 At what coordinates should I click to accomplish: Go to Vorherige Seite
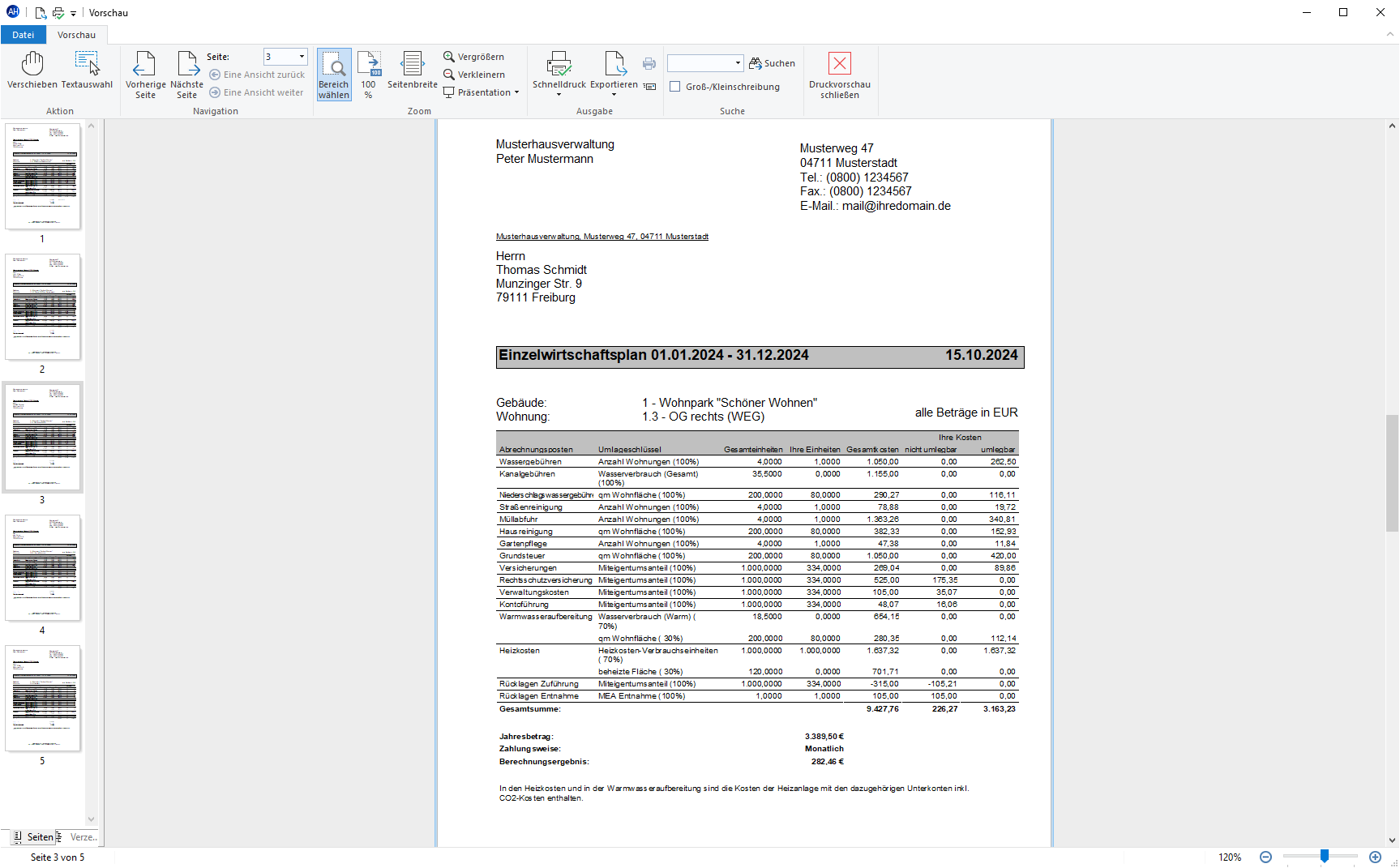[145, 75]
